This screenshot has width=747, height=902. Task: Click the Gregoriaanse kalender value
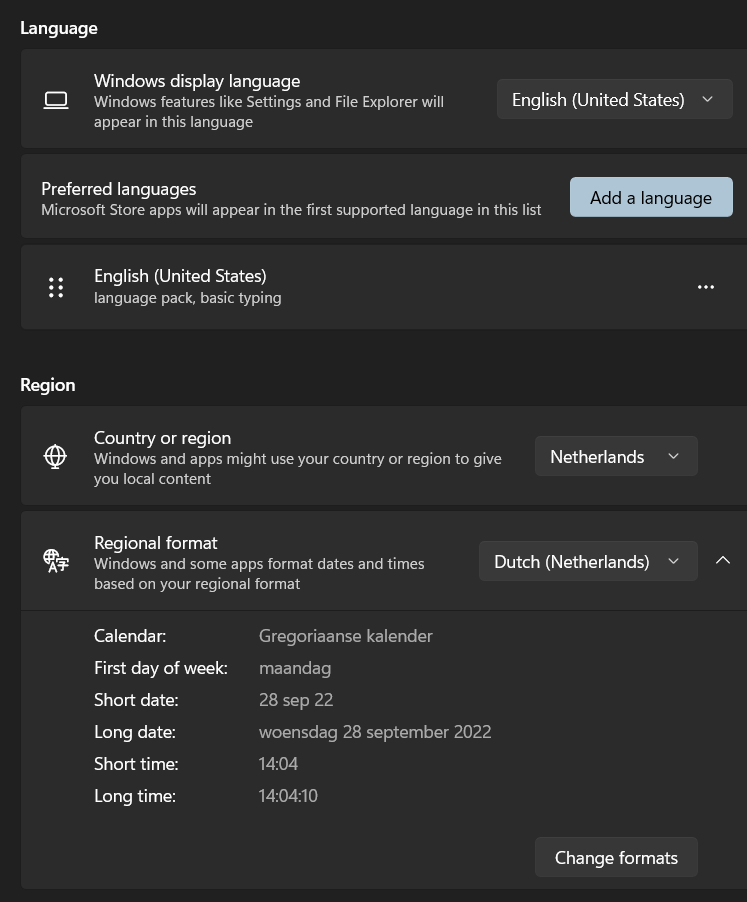pos(345,635)
